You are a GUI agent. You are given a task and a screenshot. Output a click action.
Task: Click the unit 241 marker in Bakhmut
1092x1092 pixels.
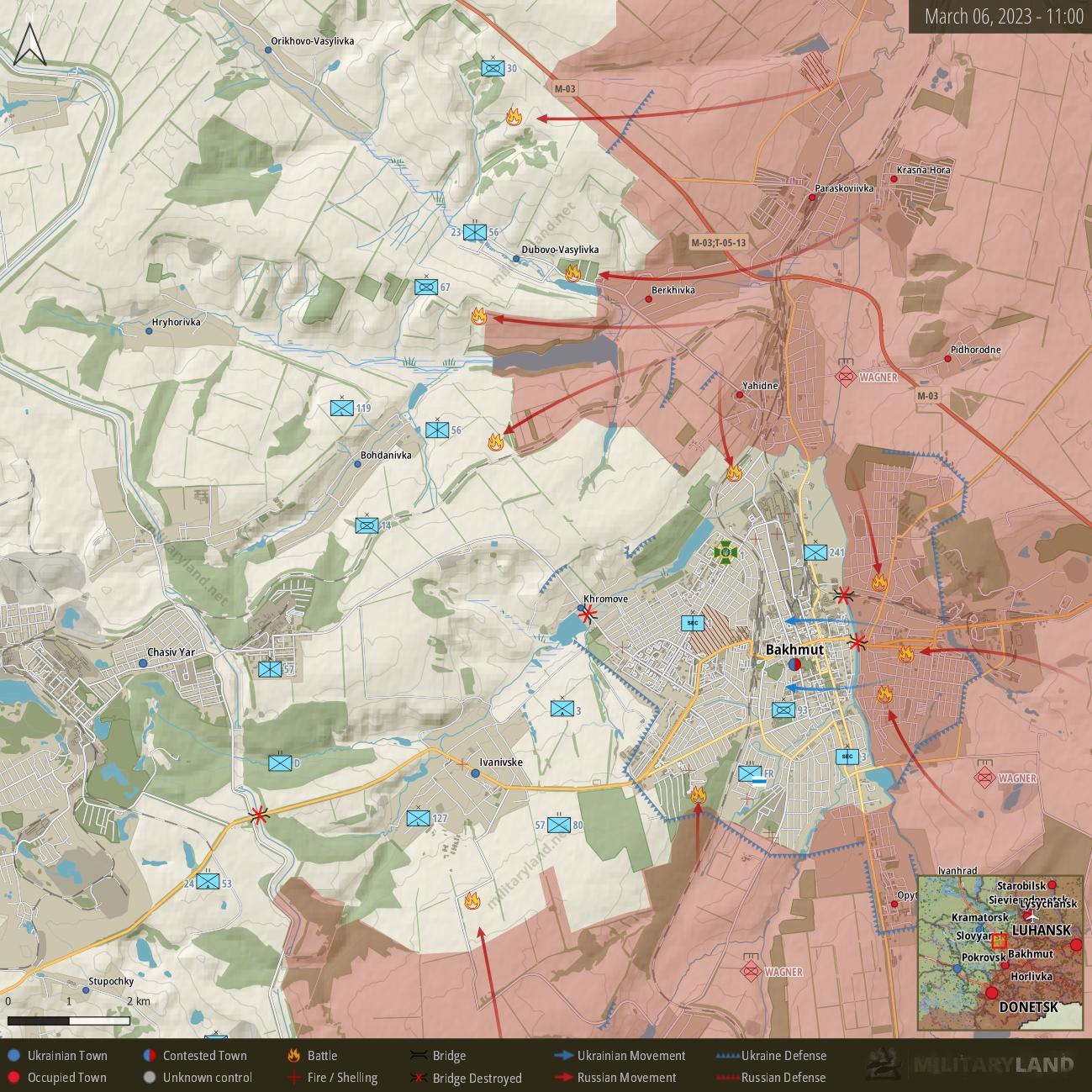[x=815, y=552]
